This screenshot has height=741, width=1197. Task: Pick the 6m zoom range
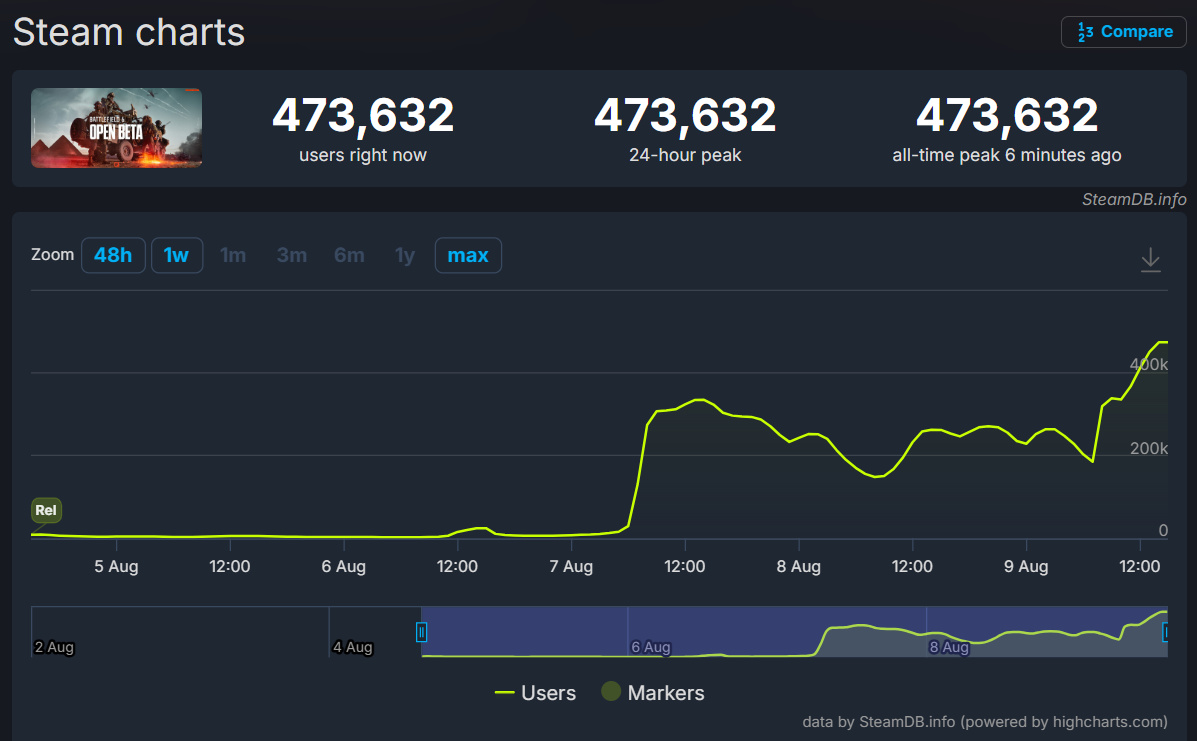pos(349,255)
